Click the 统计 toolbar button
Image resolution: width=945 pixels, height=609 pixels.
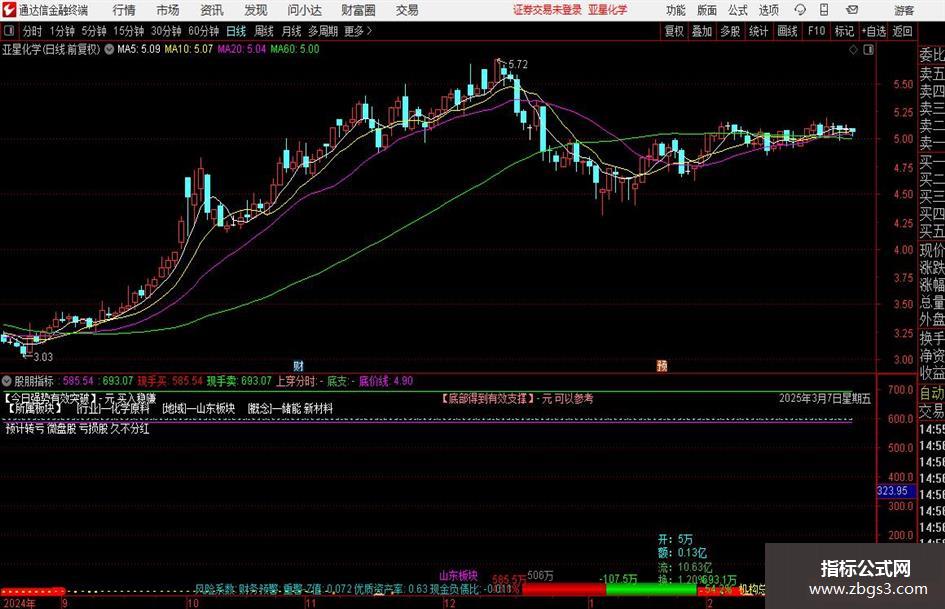tap(759, 31)
